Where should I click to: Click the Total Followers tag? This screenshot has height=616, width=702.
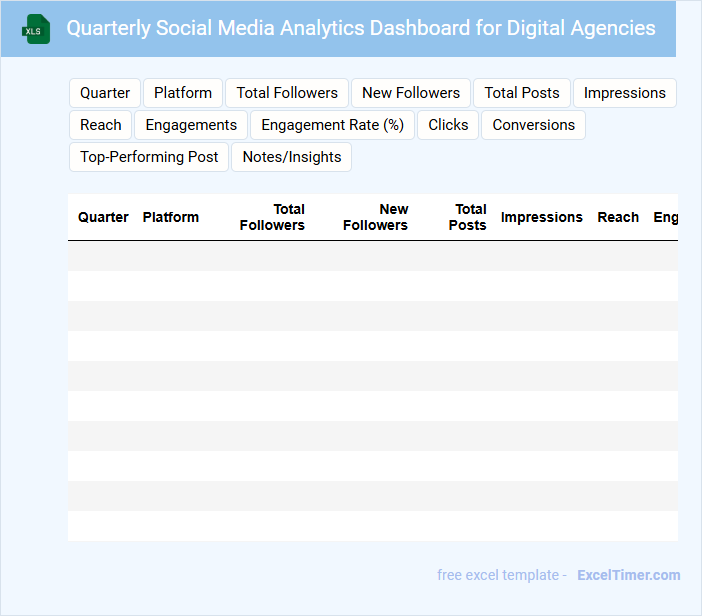287,93
